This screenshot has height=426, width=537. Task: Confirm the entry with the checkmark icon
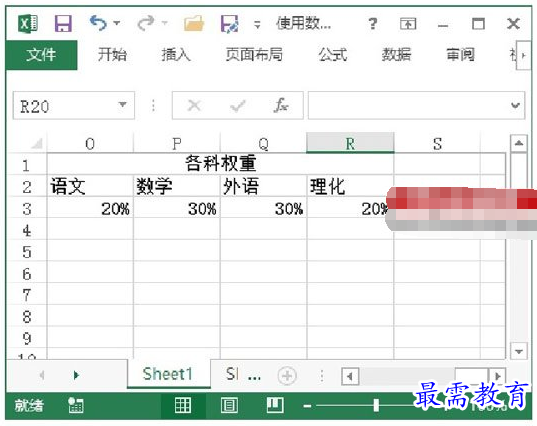(238, 105)
